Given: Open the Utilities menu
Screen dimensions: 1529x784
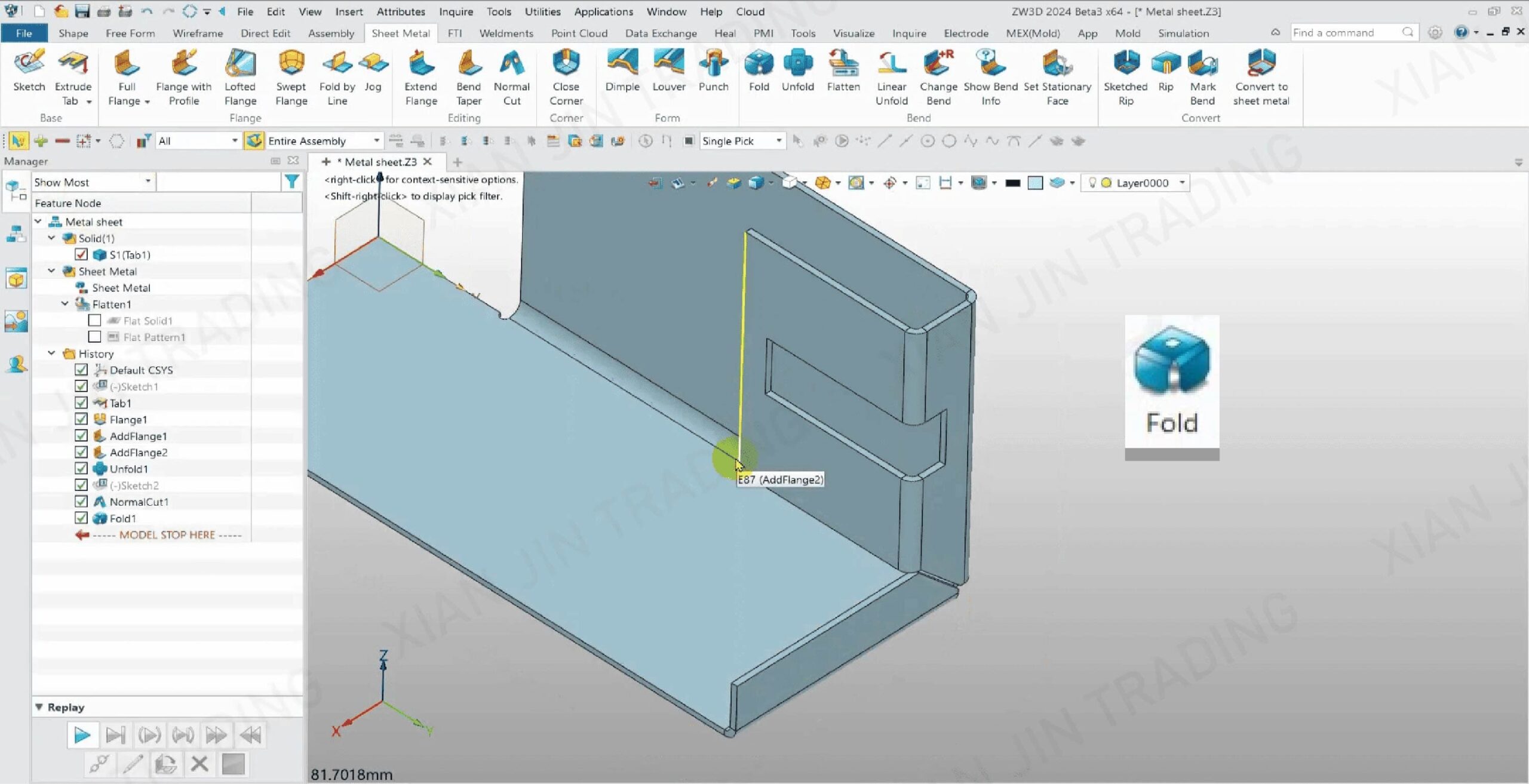Looking at the screenshot, I should tap(542, 11).
